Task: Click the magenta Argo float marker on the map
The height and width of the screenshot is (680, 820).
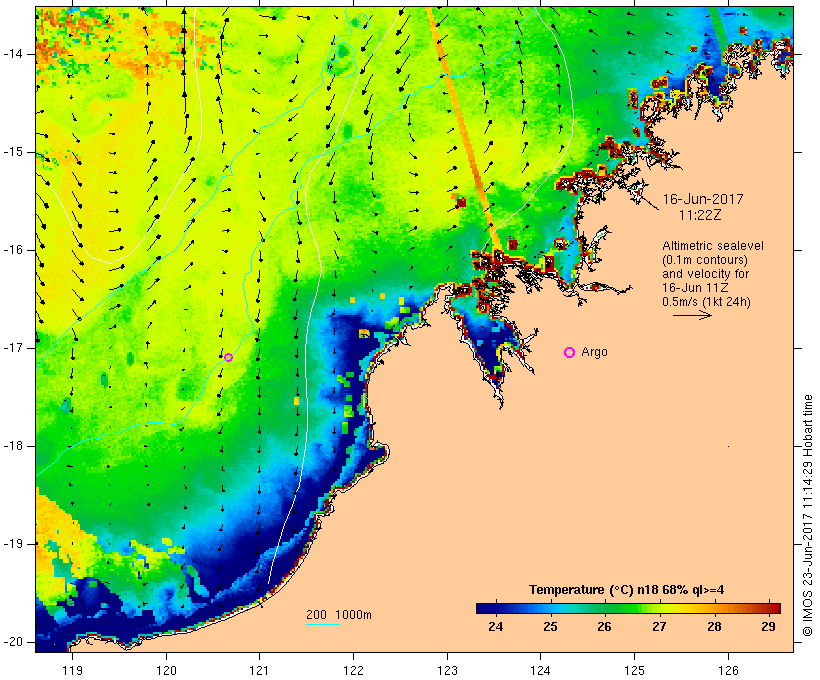Action: point(229,357)
